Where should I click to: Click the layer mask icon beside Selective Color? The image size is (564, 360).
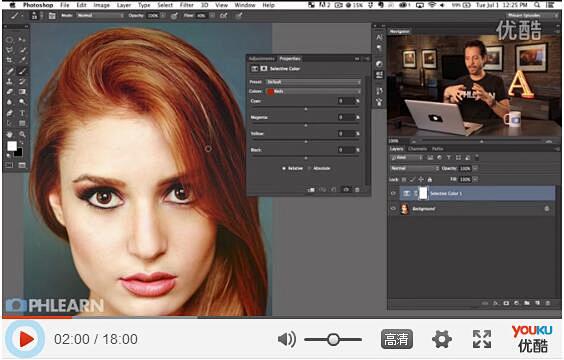(x=423, y=193)
